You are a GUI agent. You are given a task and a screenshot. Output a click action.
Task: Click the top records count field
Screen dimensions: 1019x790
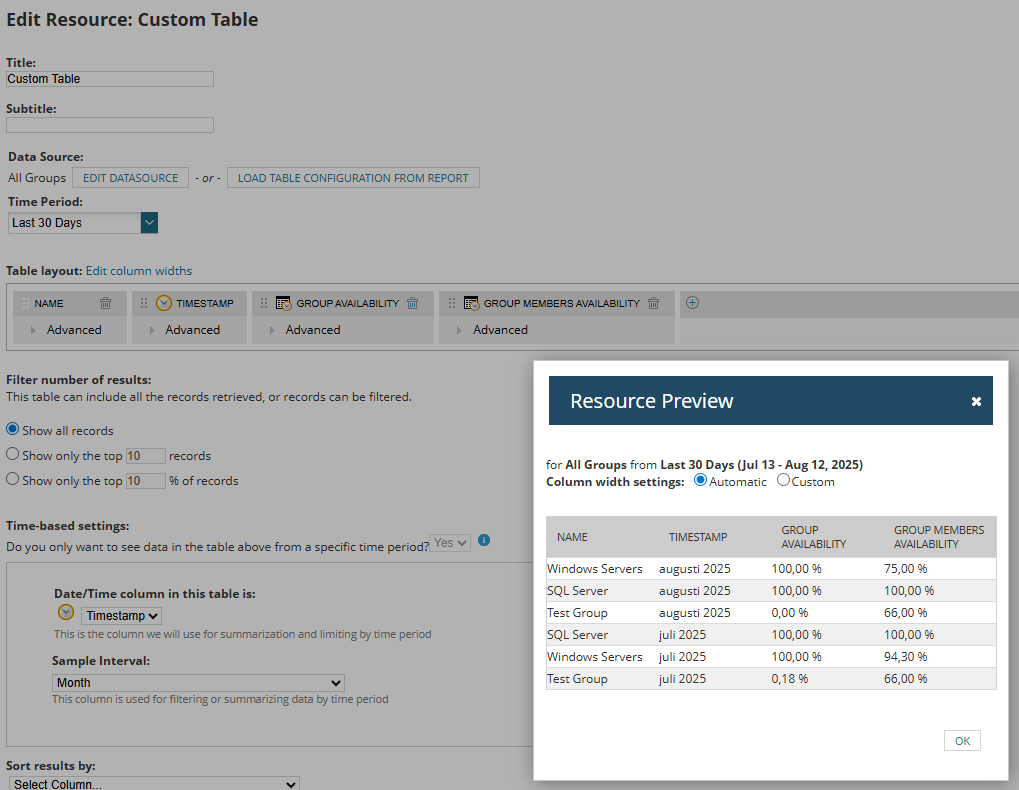tap(146, 456)
